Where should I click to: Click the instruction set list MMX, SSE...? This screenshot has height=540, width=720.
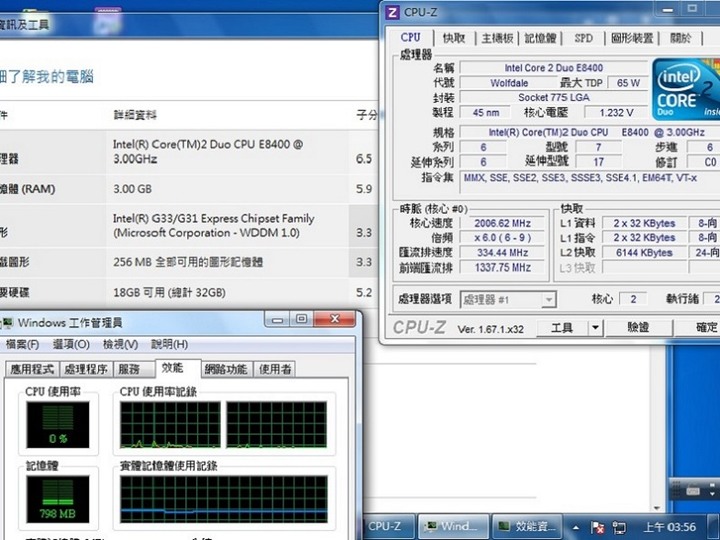tap(580, 178)
